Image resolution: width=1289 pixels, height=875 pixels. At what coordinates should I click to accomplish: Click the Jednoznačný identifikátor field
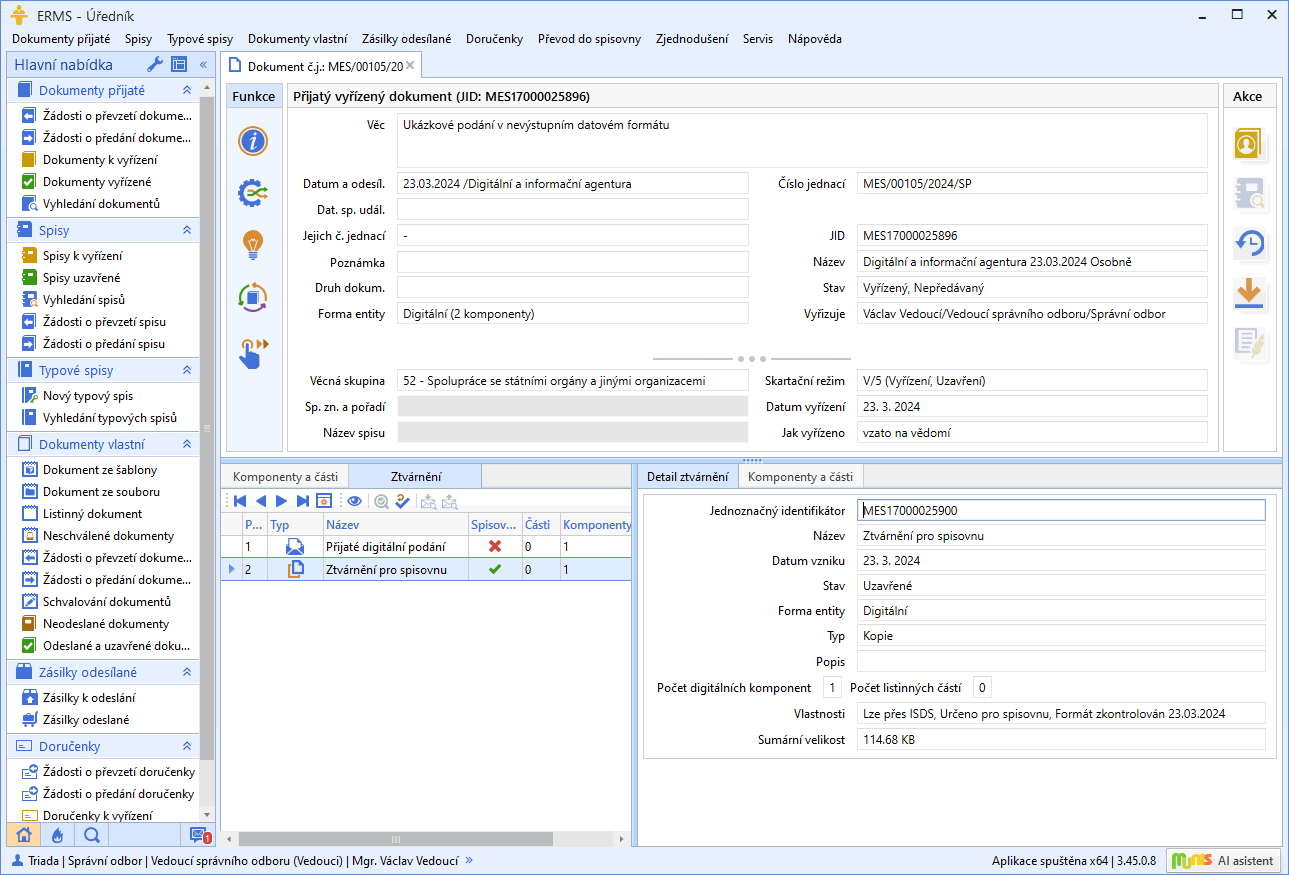coord(1060,510)
